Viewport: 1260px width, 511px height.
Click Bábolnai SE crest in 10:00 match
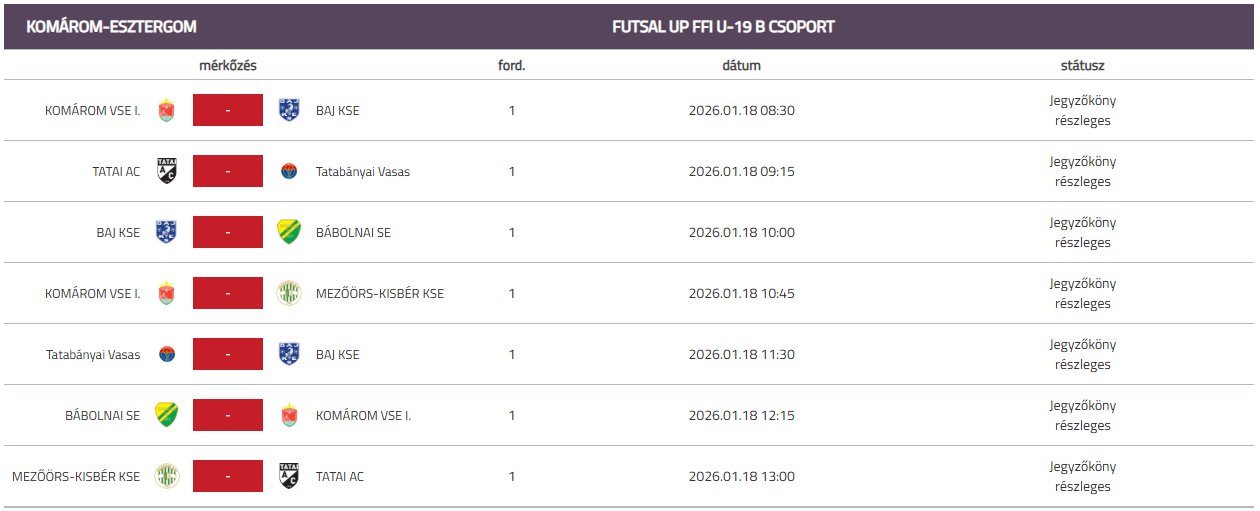tap(289, 232)
